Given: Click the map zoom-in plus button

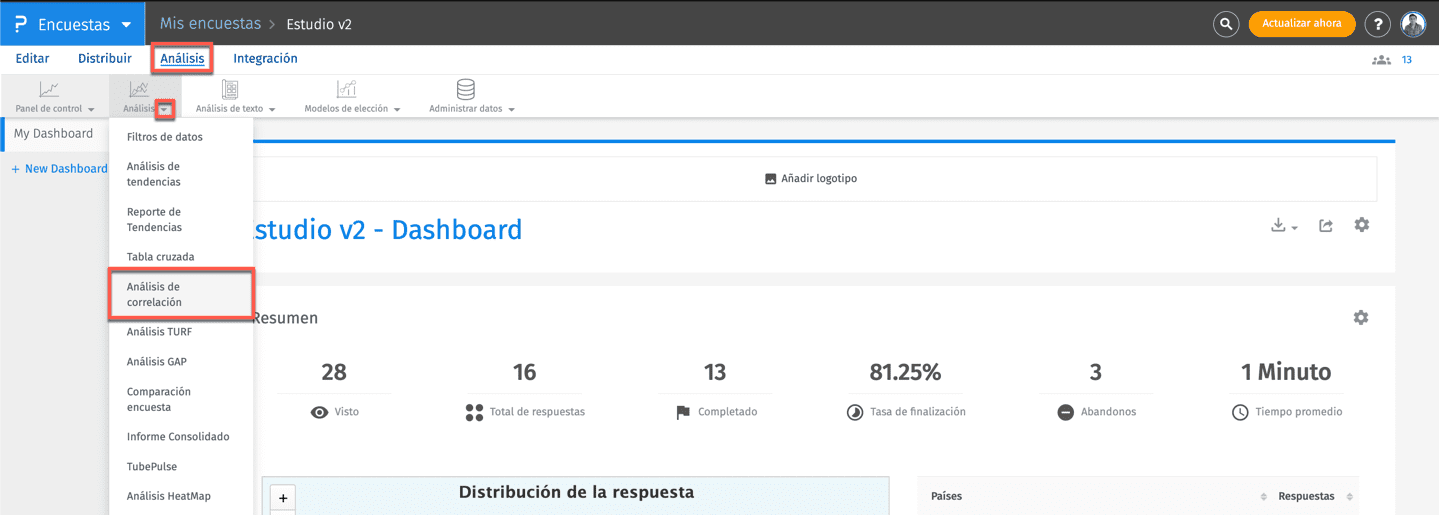Looking at the screenshot, I should pyautogui.click(x=283, y=498).
